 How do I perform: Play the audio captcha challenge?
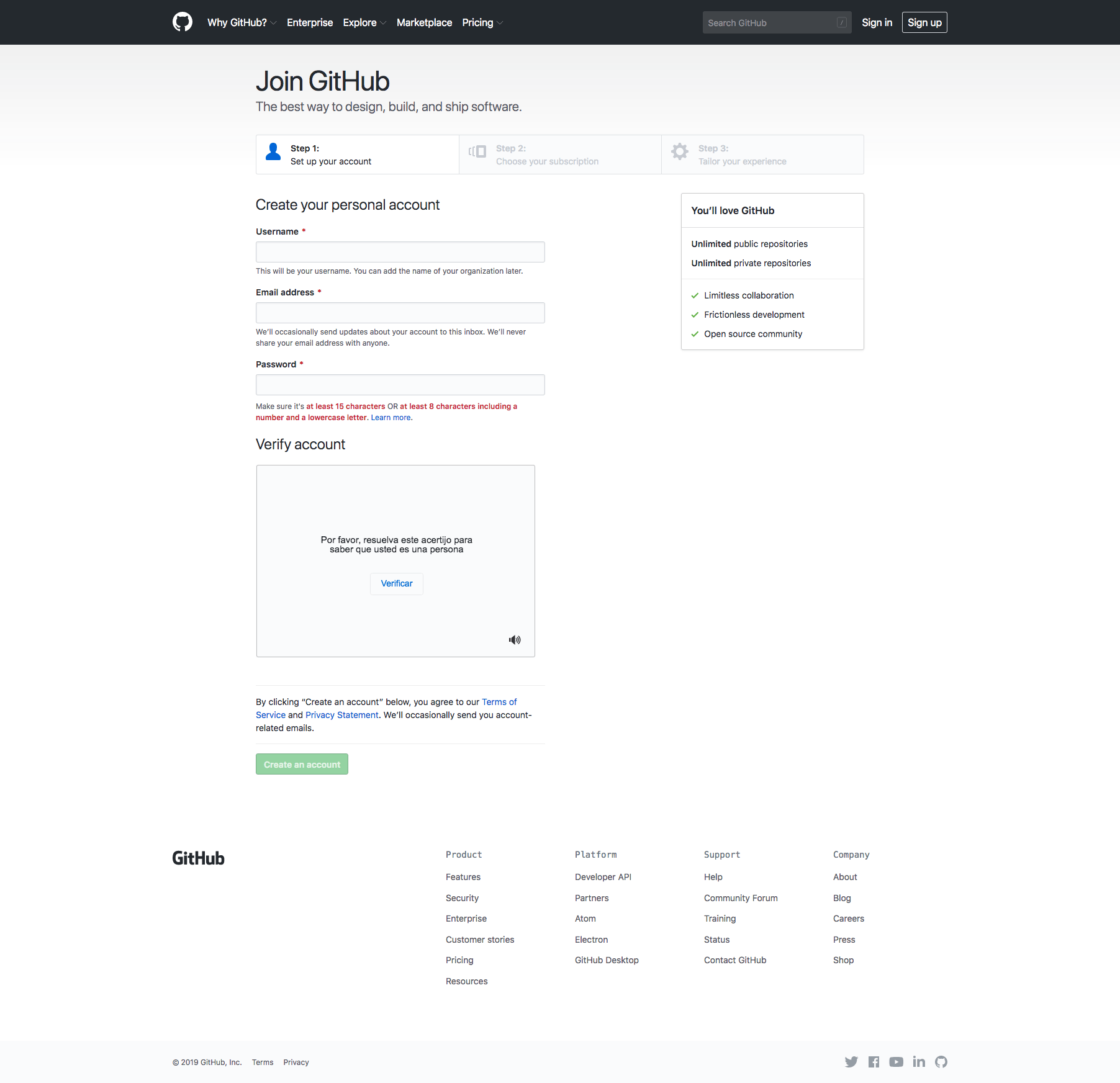pyautogui.click(x=514, y=639)
